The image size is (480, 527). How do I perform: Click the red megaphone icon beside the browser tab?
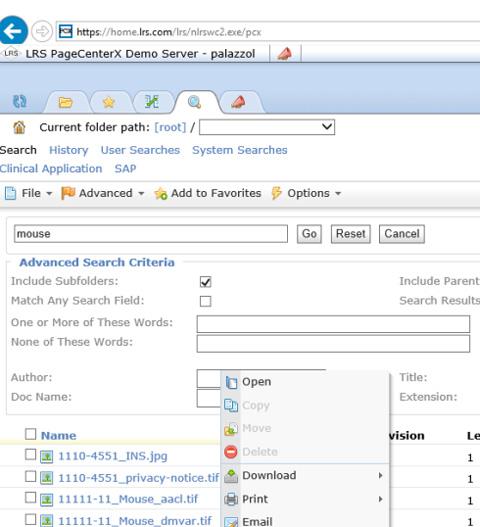point(285,54)
